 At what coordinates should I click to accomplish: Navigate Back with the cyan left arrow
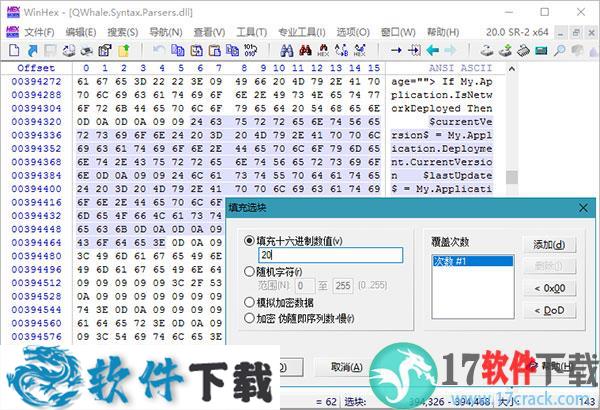(432, 50)
